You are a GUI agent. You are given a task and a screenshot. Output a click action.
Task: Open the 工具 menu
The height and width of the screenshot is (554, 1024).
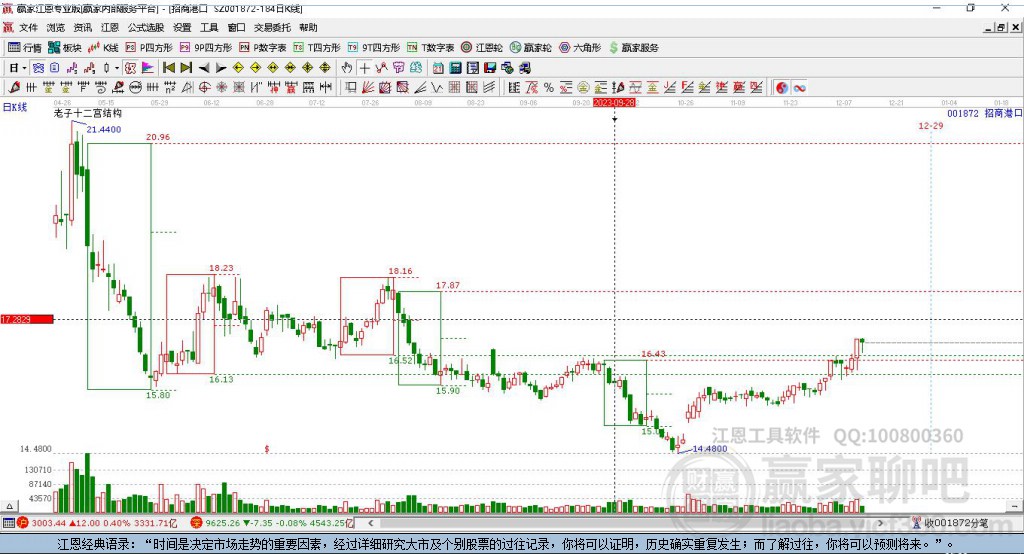pos(209,27)
